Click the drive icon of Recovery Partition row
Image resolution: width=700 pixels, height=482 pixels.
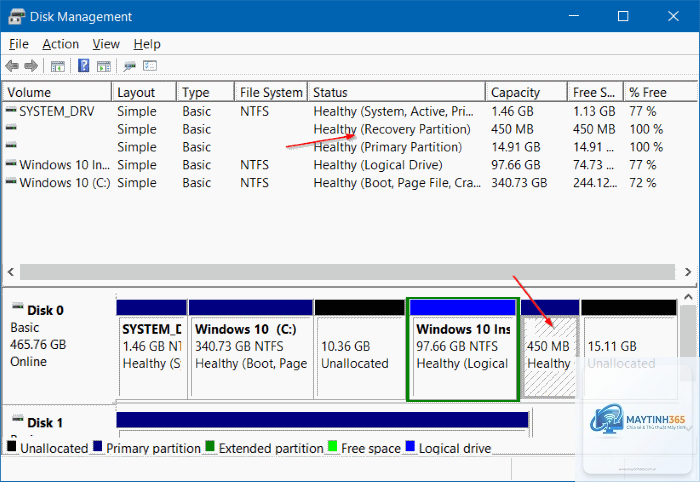point(11,128)
